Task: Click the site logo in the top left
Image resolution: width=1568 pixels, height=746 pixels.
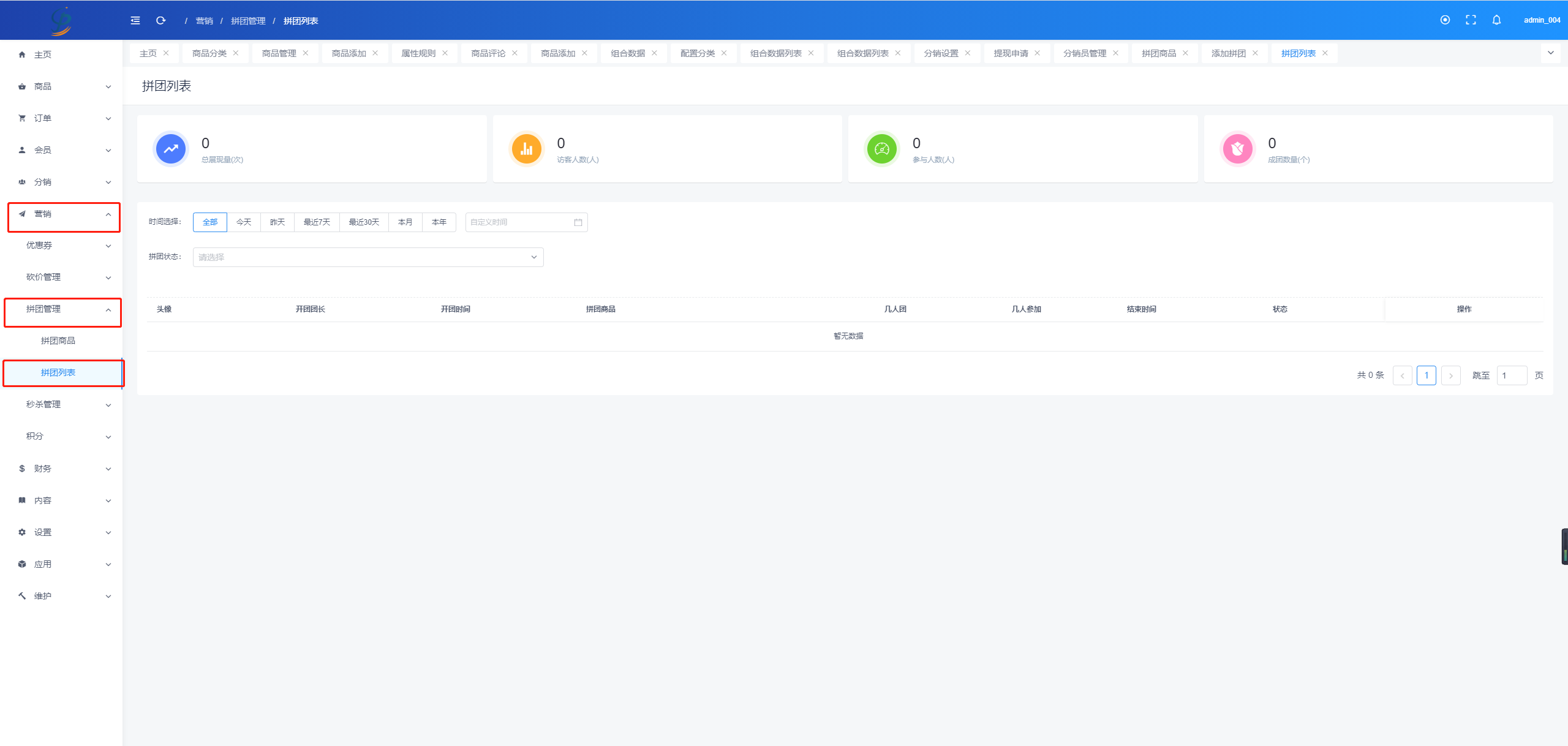Action: click(61, 21)
